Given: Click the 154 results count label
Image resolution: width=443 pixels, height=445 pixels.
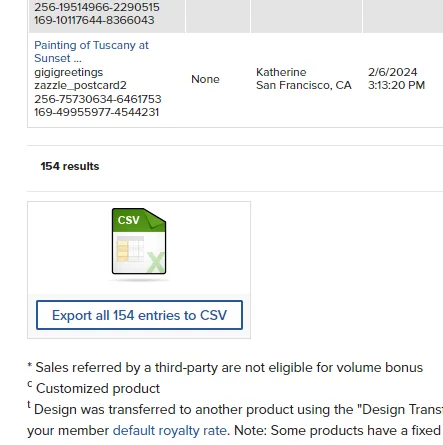Looking at the screenshot, I should click(x=70, y=166).
